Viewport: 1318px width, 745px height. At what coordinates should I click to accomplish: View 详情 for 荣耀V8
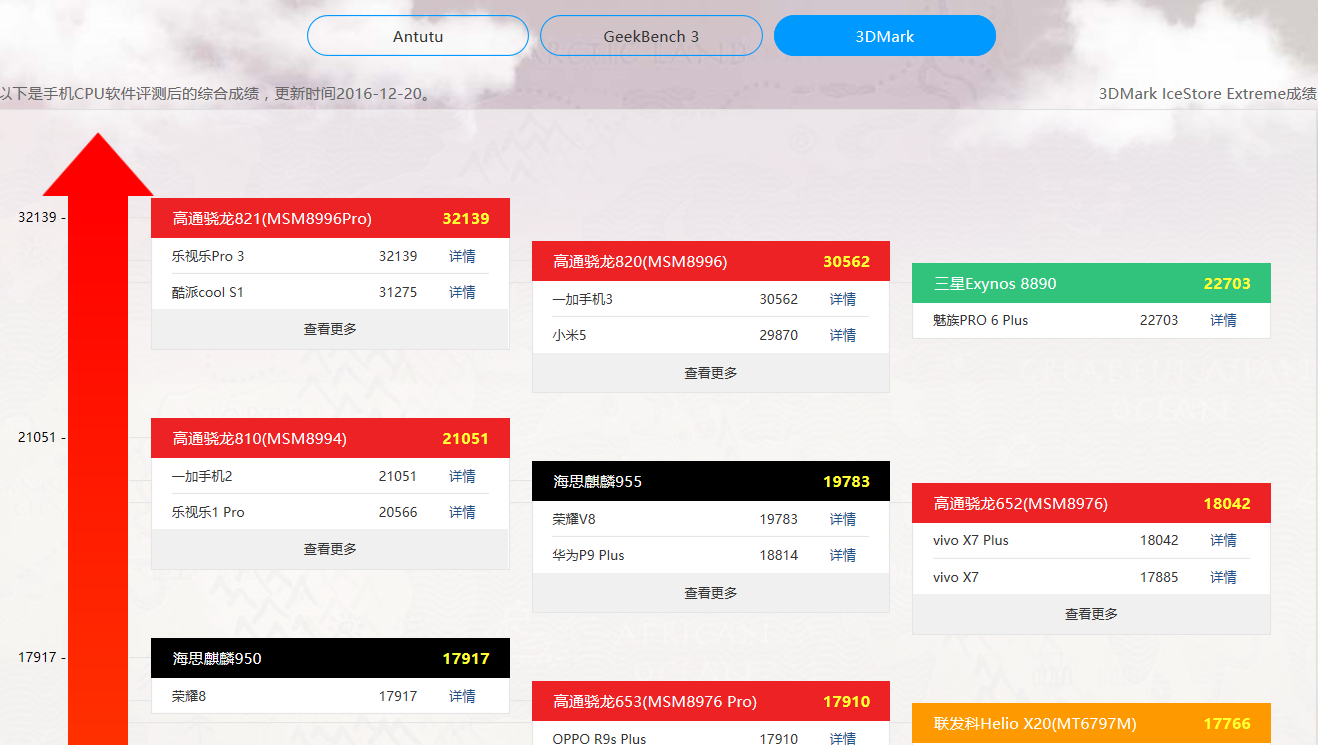842,519
